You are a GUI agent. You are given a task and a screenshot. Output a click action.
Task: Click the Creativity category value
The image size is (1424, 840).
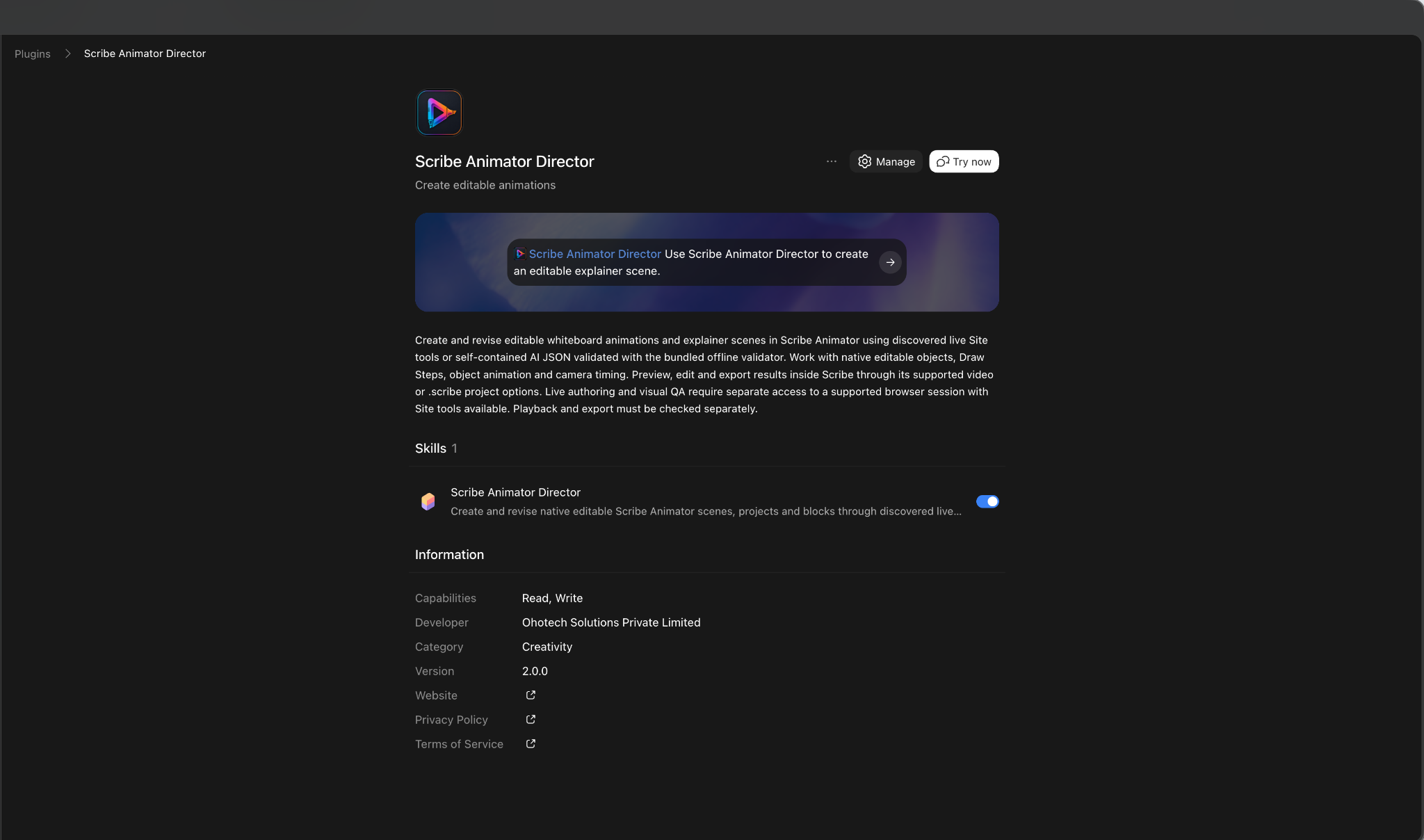[x=547, y=647]
